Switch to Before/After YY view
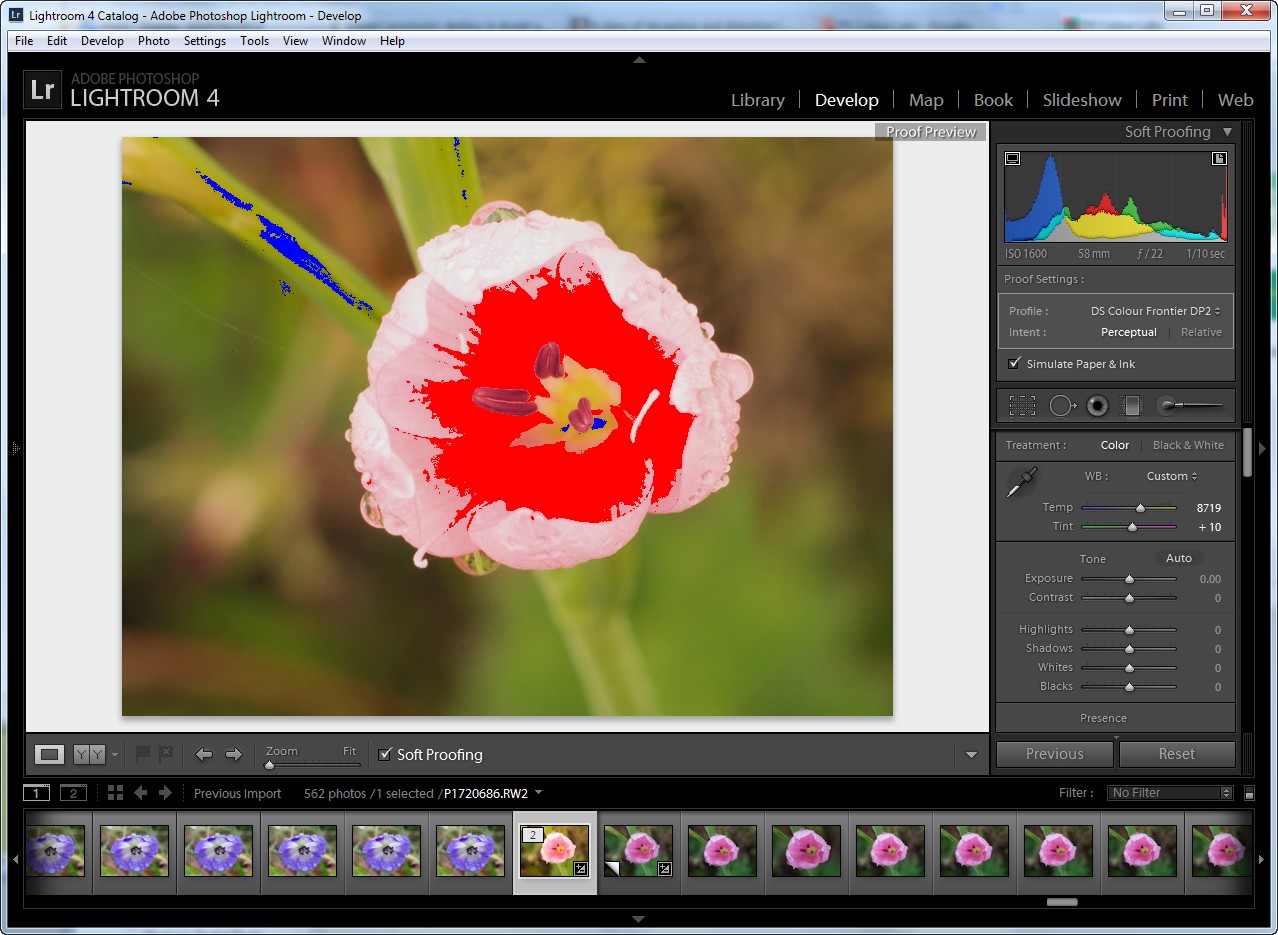The image size is (1278, 935). click(x=89, y=755)
